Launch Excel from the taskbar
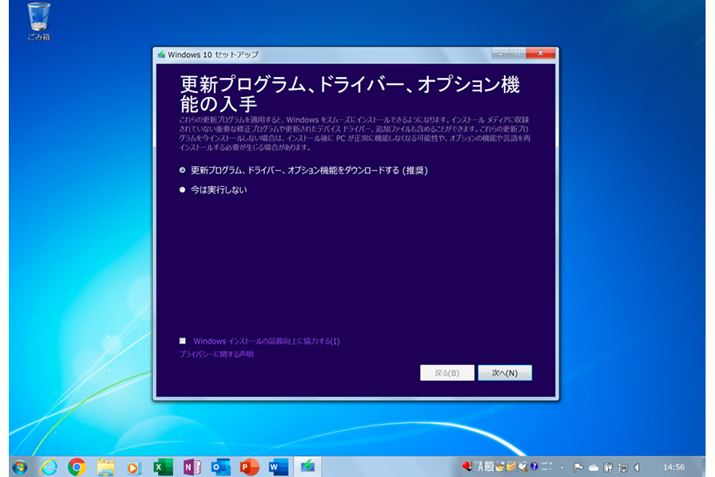 tap(163, 467)
